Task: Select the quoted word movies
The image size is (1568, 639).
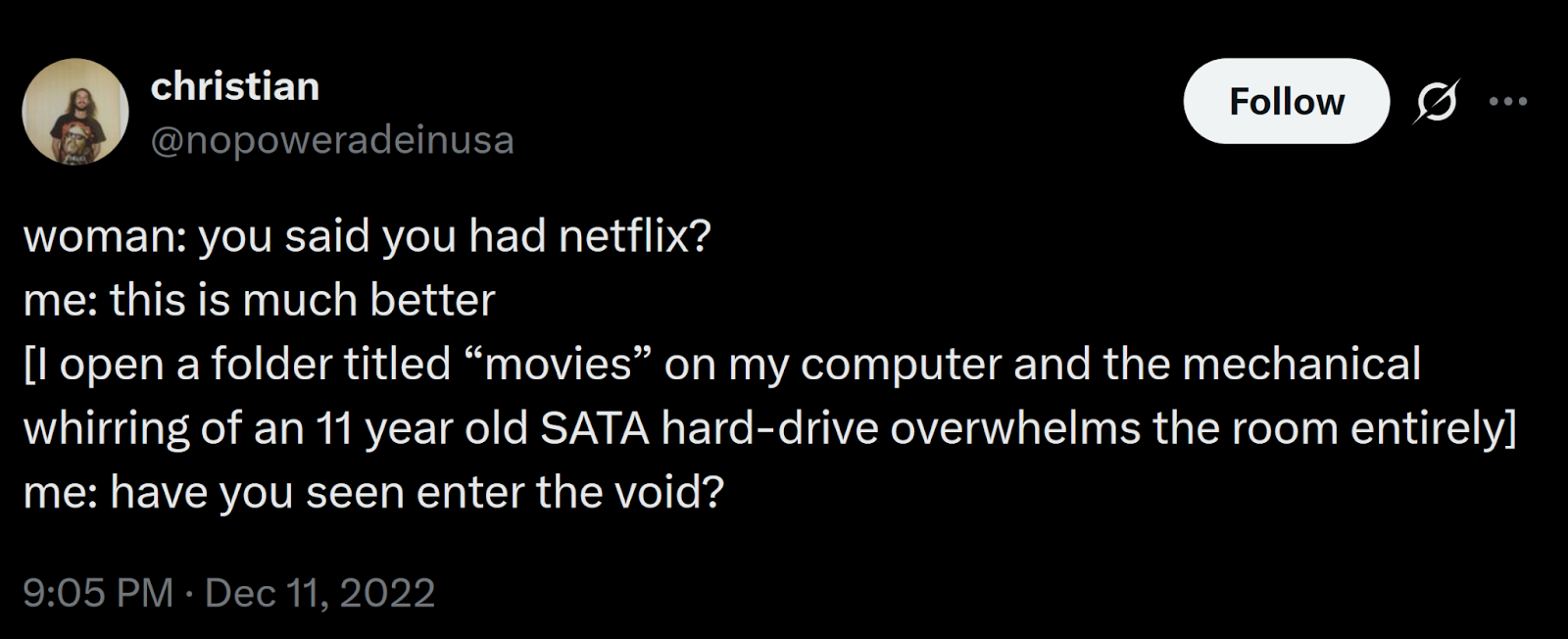Action: [559, 363]
